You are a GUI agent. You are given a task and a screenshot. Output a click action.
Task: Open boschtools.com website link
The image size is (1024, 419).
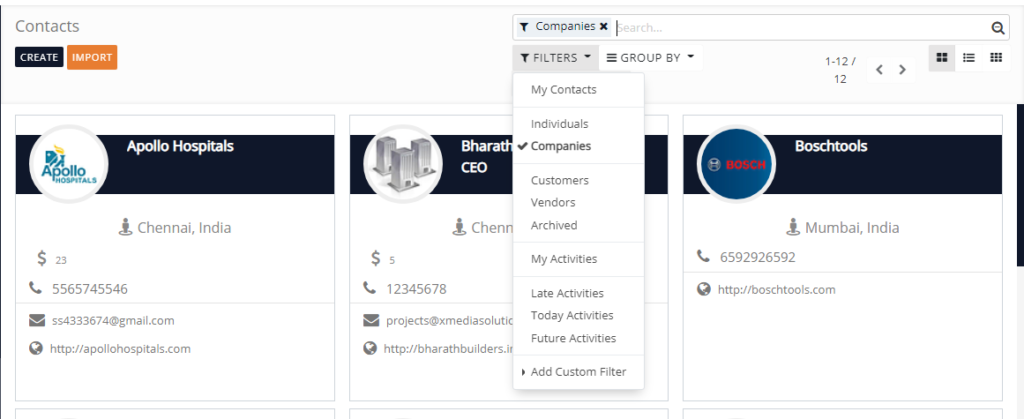coord(776,289)
